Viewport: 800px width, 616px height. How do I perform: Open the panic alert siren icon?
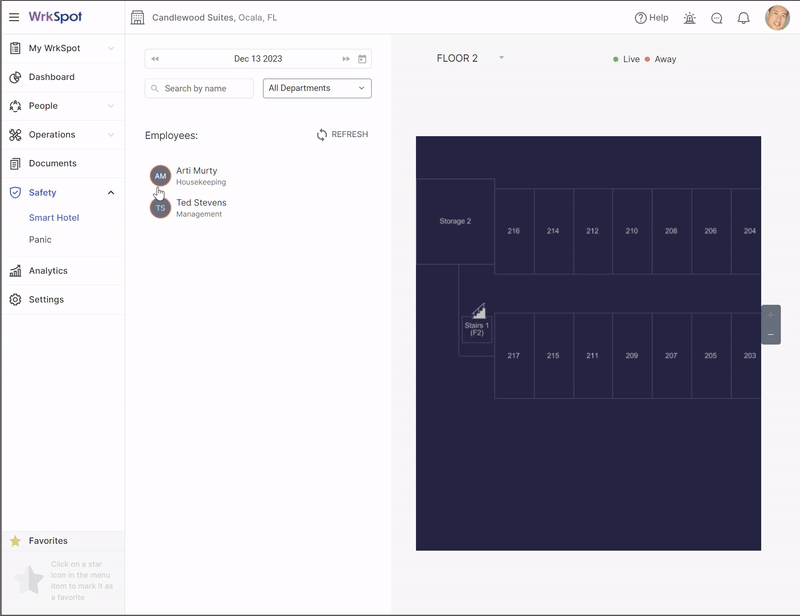(690, 18)
